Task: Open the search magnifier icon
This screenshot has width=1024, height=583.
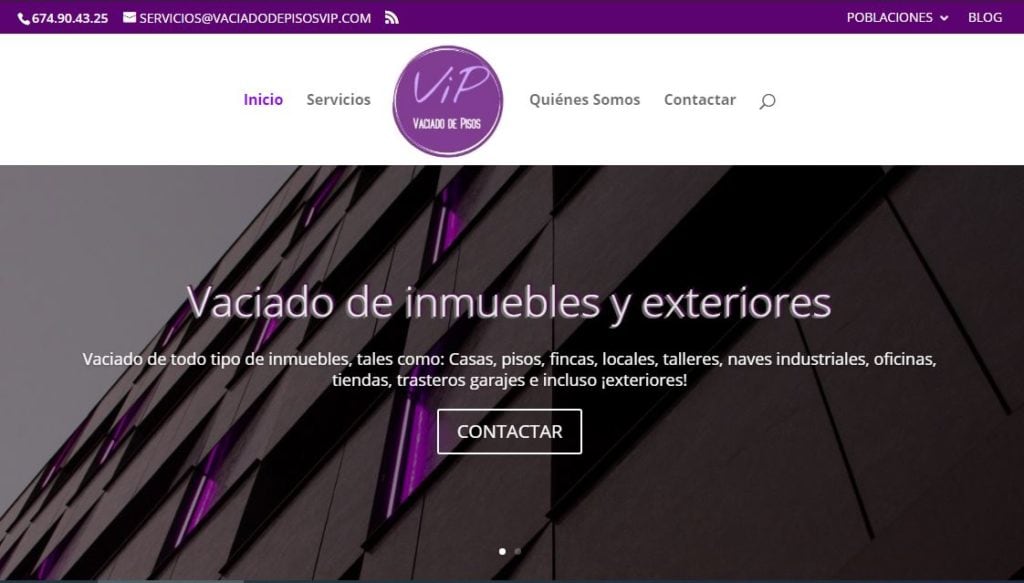Action: (x=767, y=101)
